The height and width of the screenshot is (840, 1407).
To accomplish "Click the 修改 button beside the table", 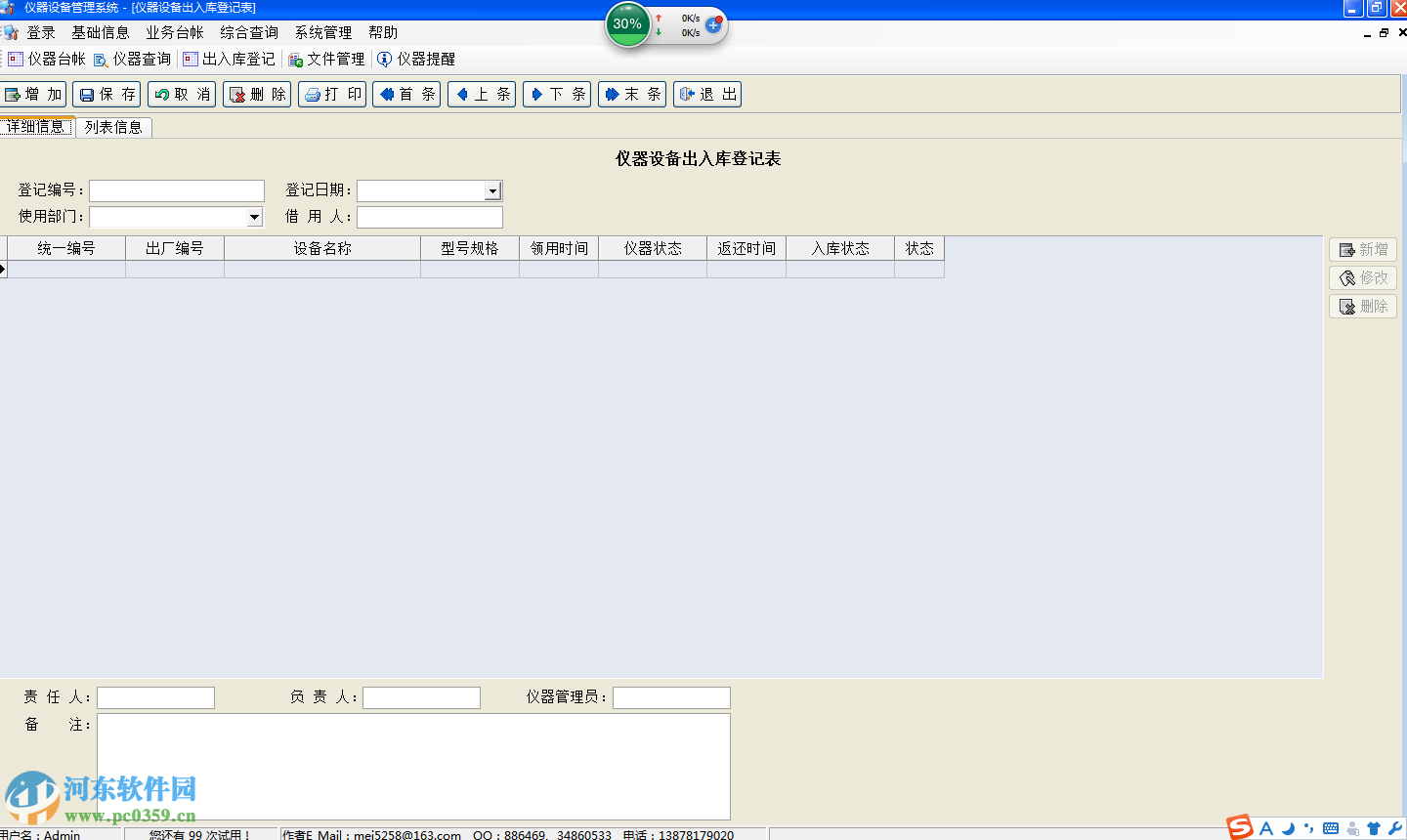I will (x=1363, y=278).
